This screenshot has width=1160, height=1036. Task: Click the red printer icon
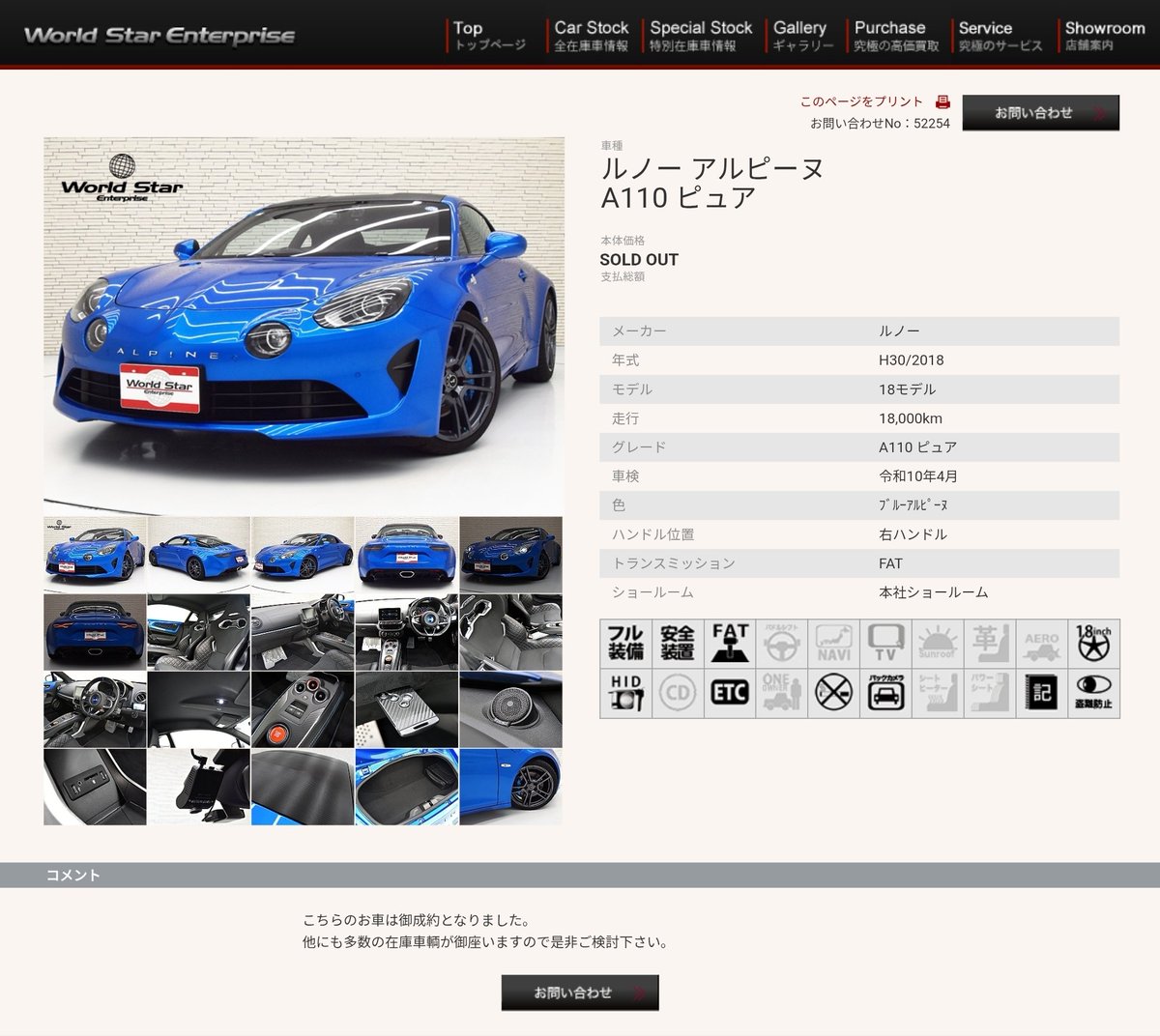[942, 101]
